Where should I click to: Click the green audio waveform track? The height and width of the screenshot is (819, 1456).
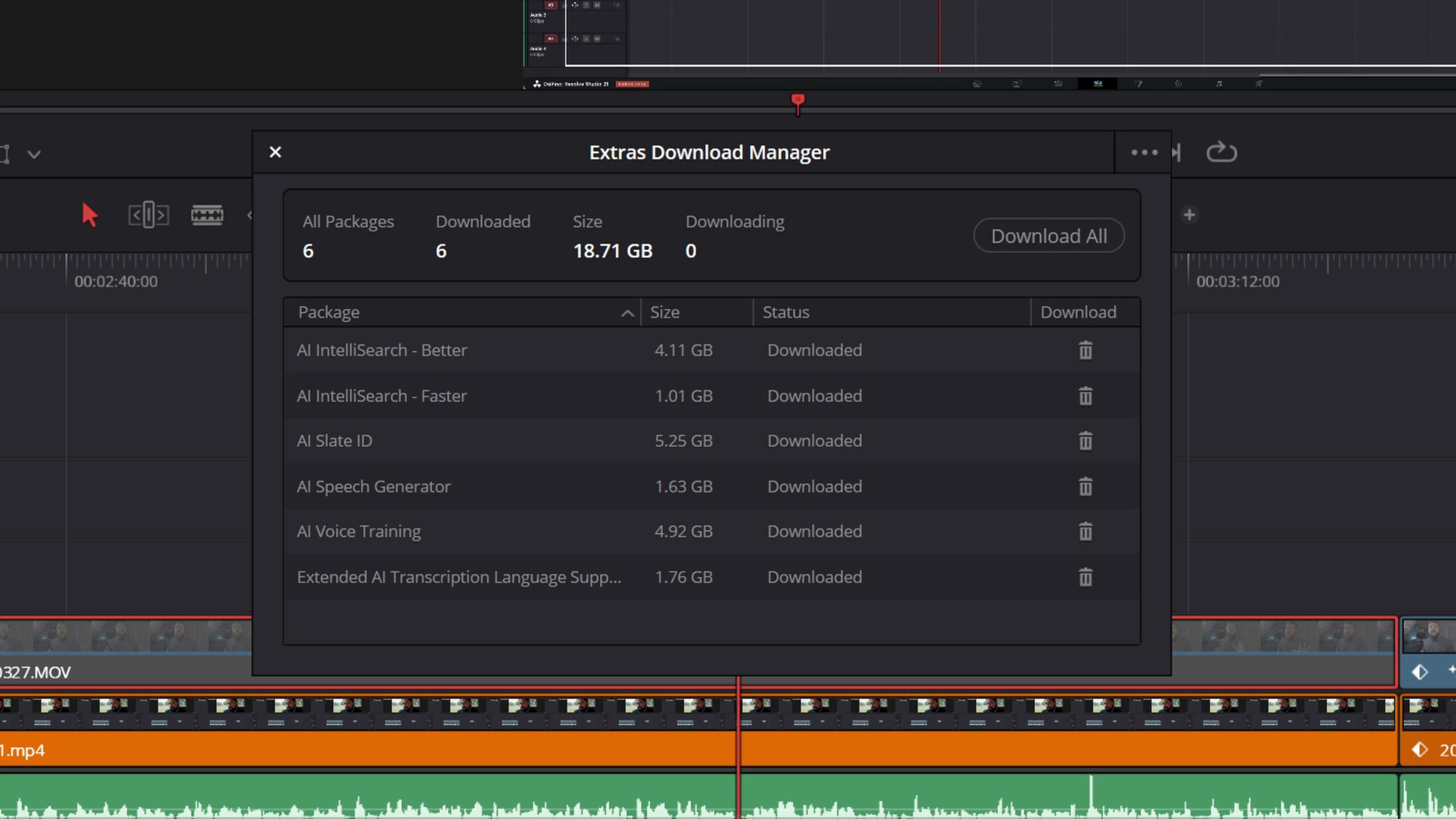coord(698,796)
